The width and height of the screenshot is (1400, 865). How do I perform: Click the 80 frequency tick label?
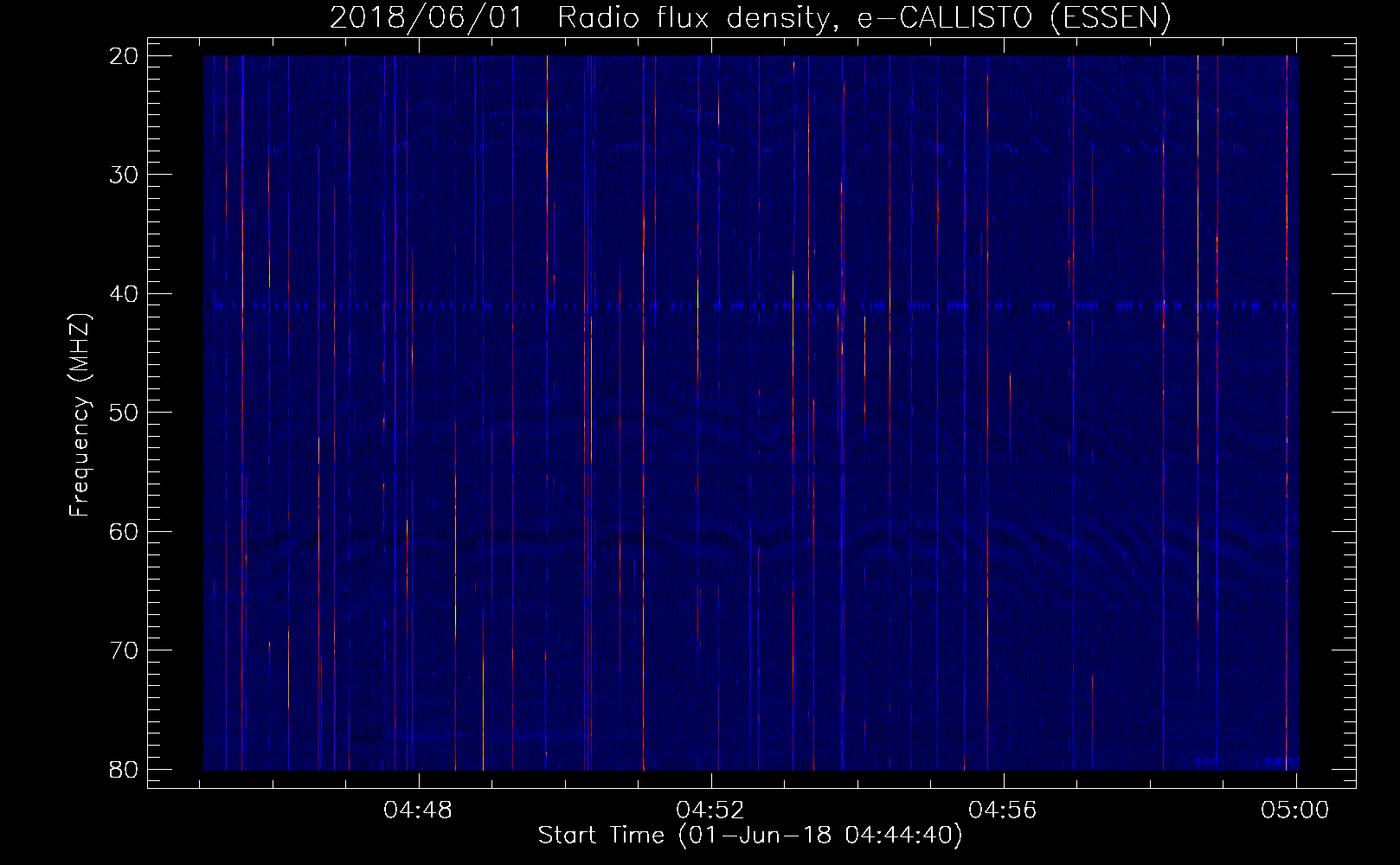[x=125, y=769]
